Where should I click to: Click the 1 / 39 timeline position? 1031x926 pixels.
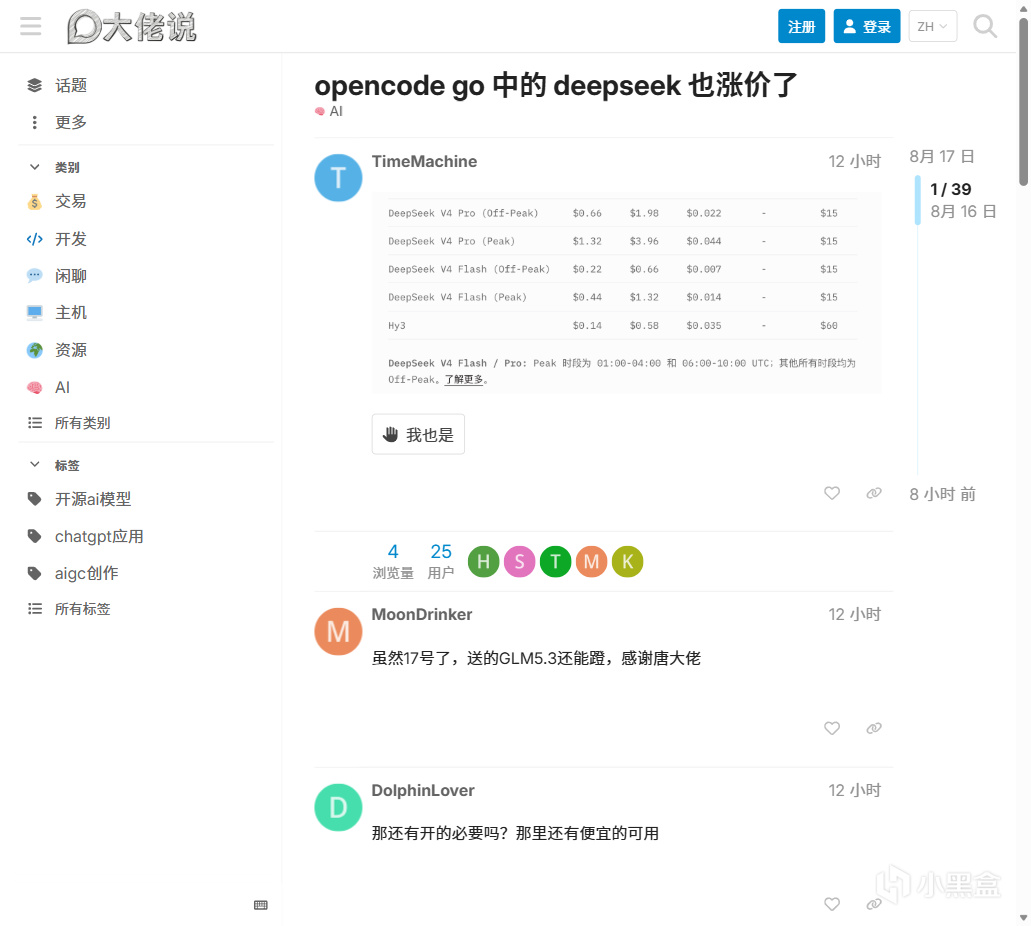(950, 189)
